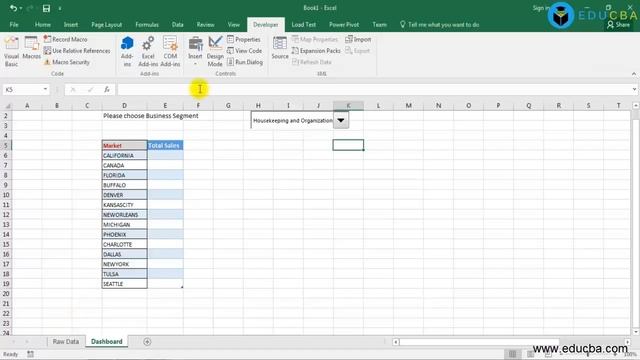The width and height of the screenshot is (640, 360).
Task: Select the Please choose Business Segment cell
Action: pyautogui.click(x=151, y=116)
